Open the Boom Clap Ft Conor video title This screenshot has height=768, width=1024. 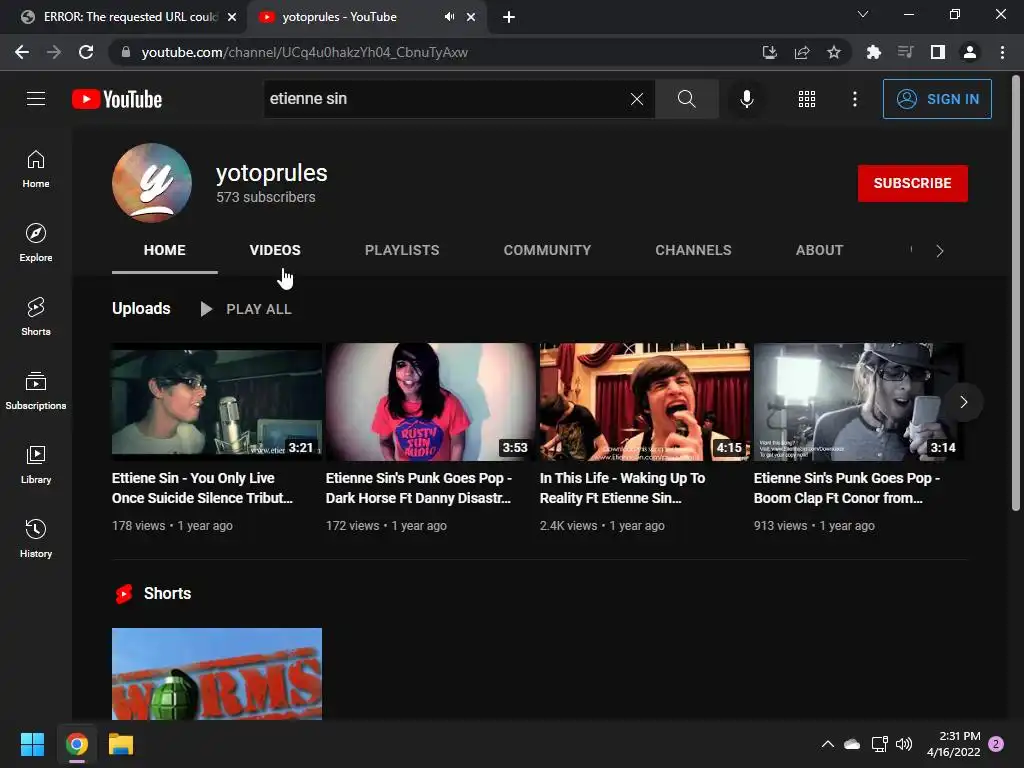pos(847,488)
